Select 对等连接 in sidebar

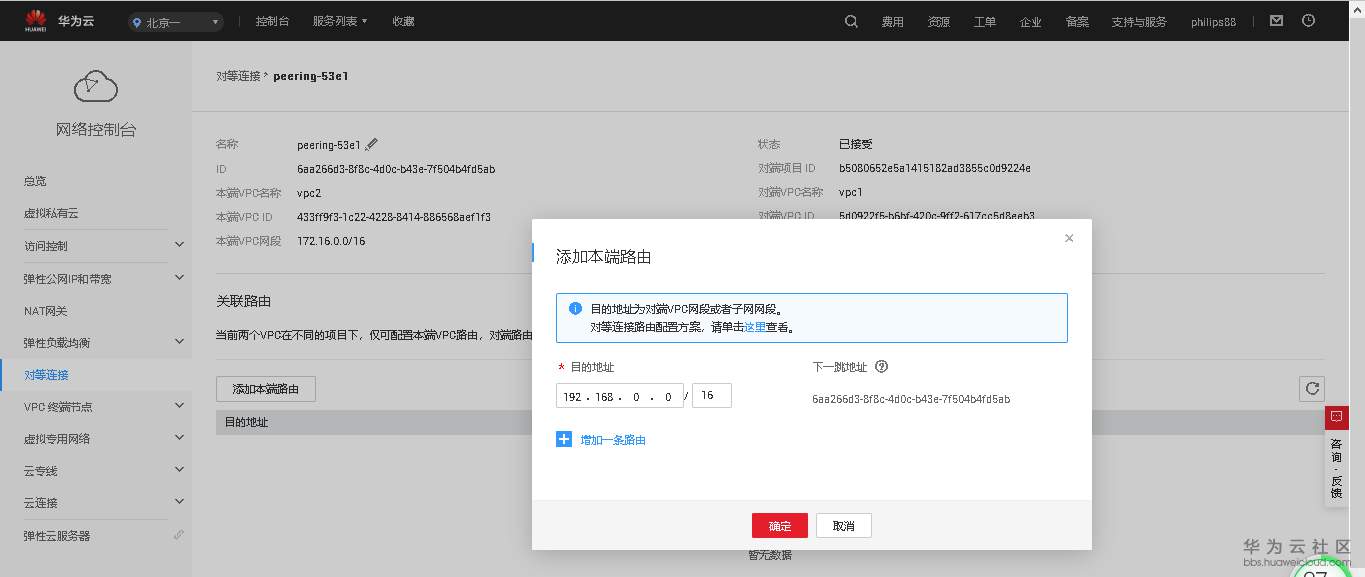click(x=46, y=374)
